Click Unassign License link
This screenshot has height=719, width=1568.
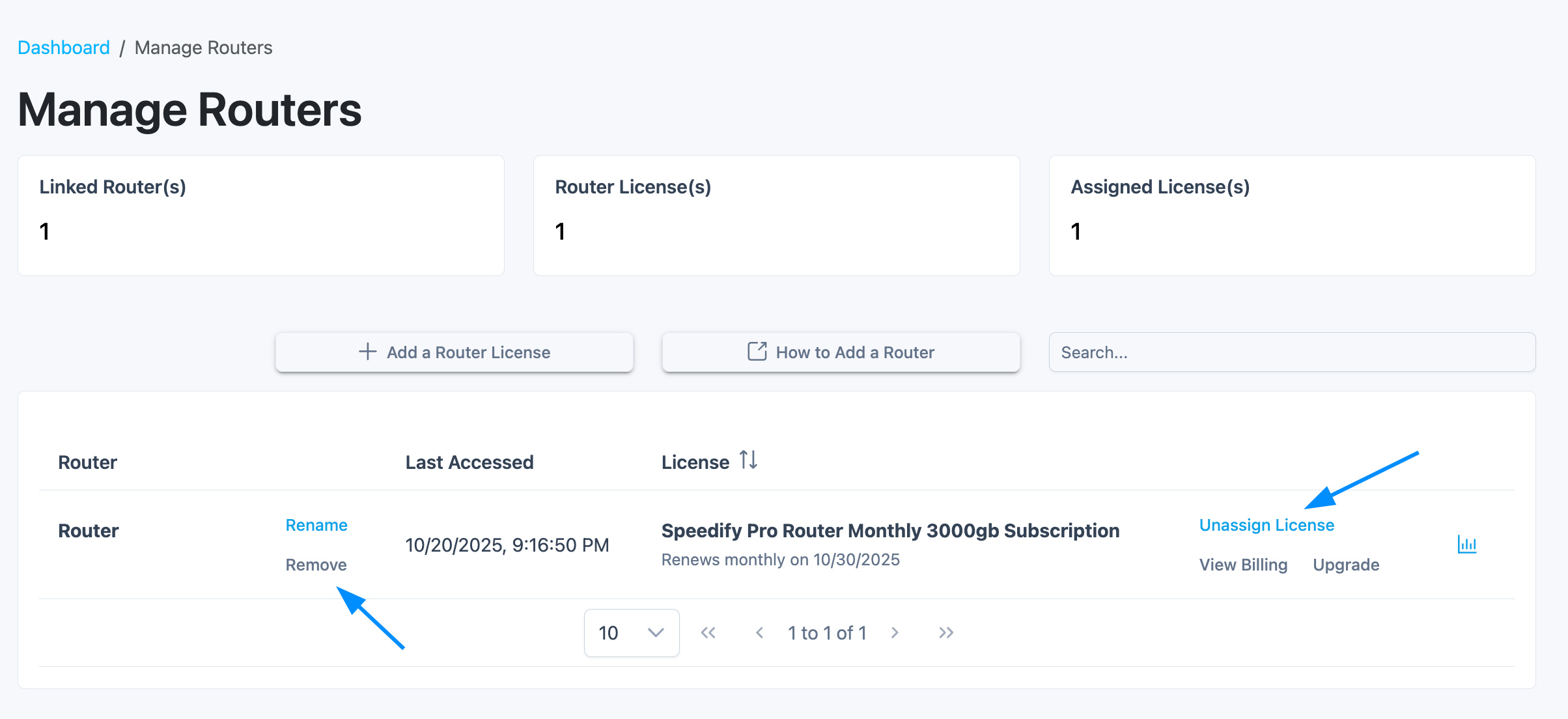coord(1267,525)
